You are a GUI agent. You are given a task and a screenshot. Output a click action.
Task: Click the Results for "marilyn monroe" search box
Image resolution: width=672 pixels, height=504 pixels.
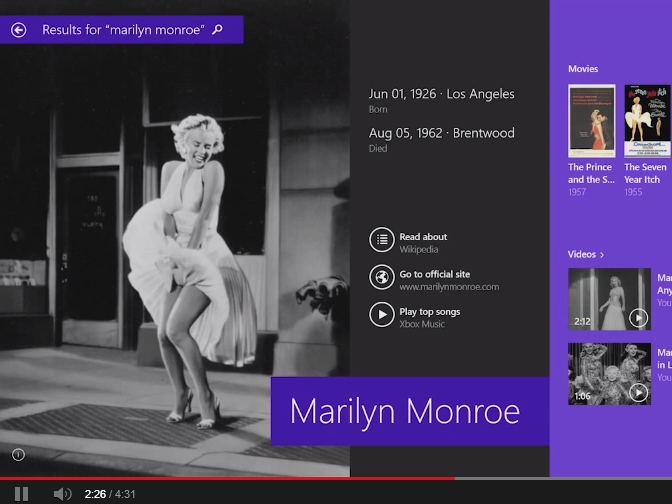click(x=122, y=30)
